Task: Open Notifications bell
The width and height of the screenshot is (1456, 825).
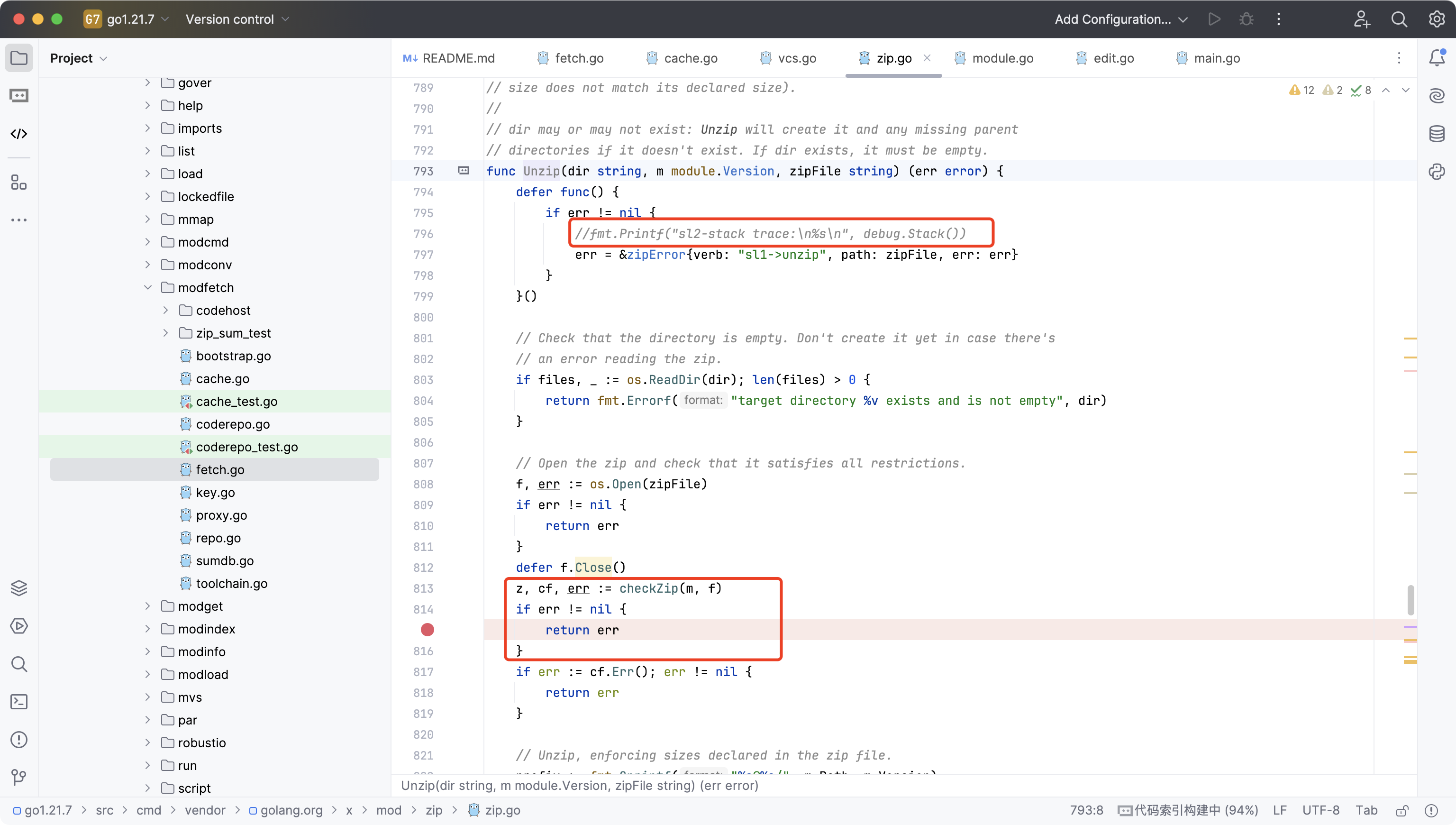Action: (1437, 58)
